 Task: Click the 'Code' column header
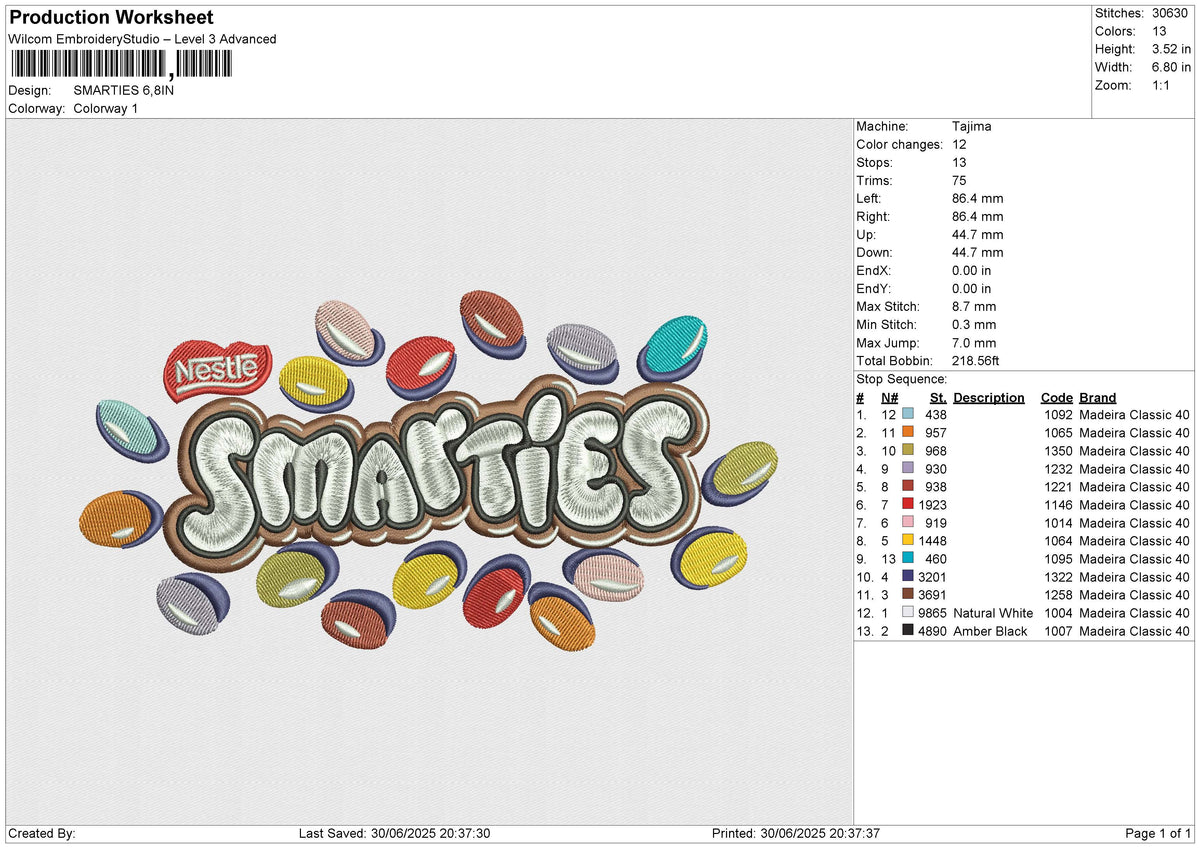coord(1057,398)
